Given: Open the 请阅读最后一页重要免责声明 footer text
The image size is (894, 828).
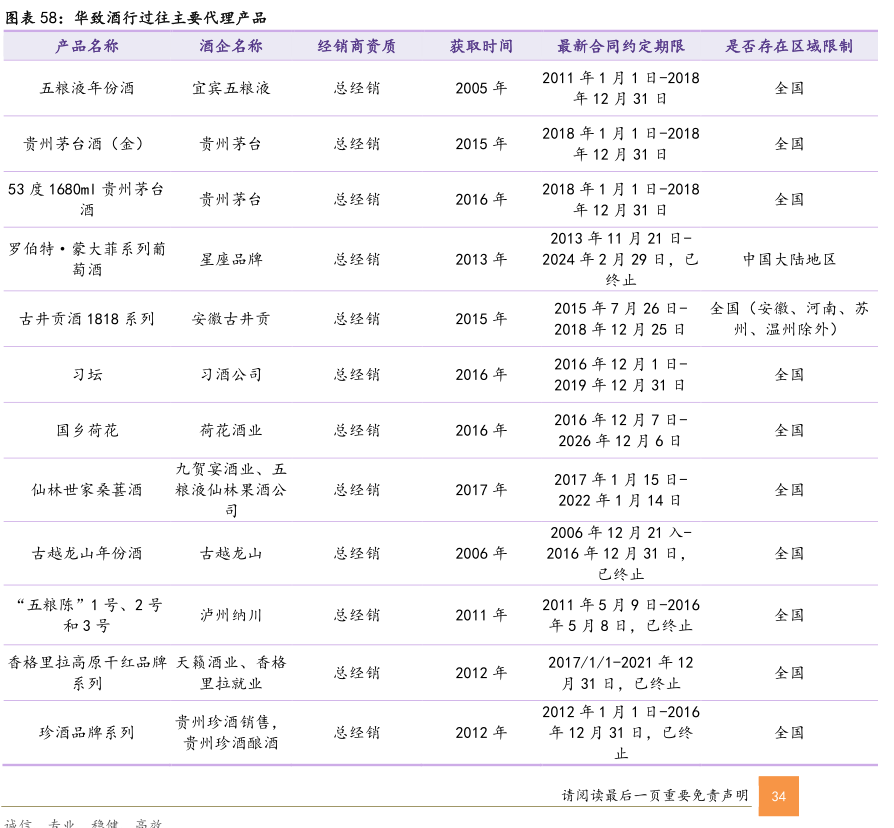Looking at the screenshot, I should pos(654,796).
